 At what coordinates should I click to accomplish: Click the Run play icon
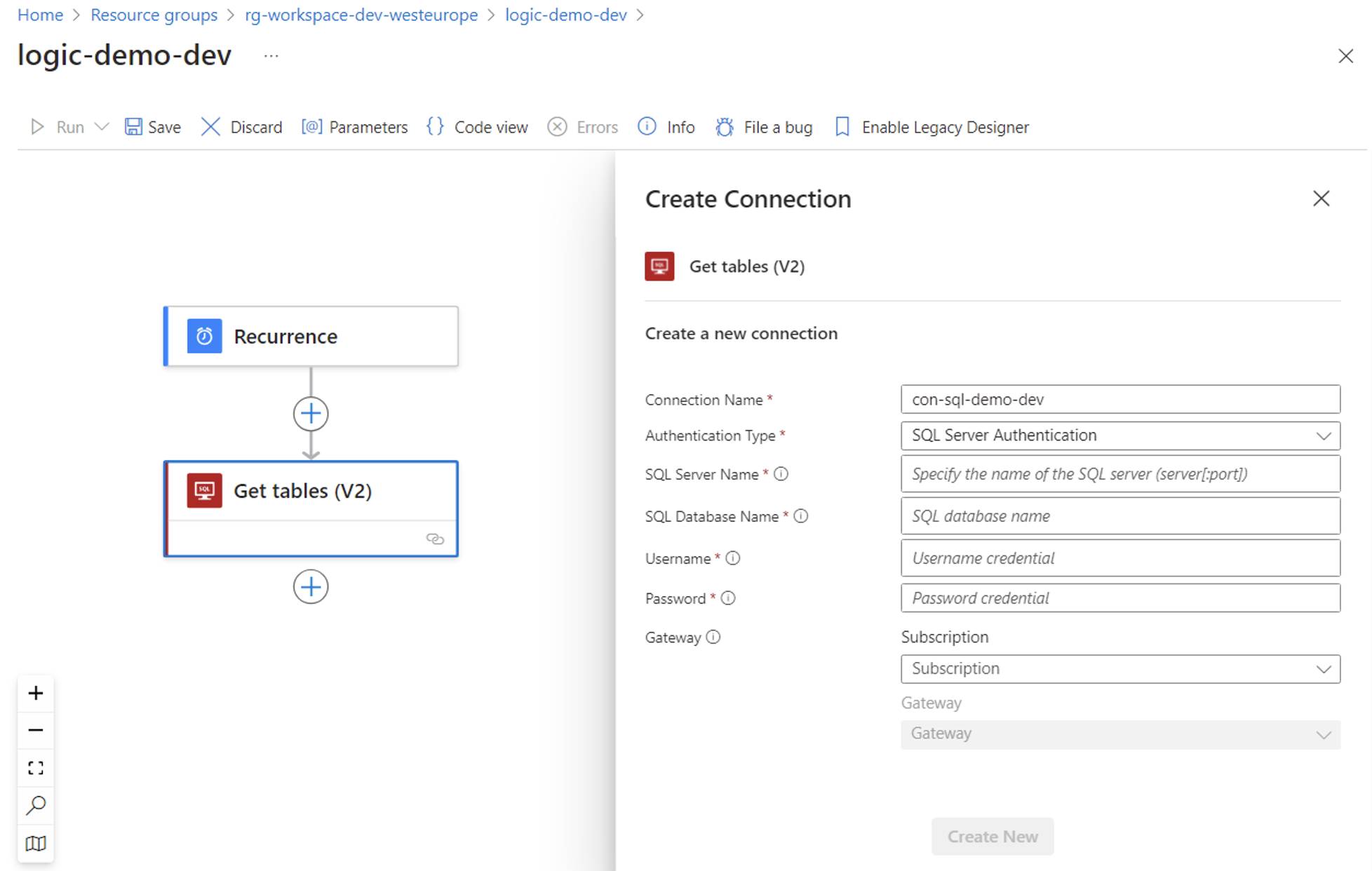coord(37,127)
